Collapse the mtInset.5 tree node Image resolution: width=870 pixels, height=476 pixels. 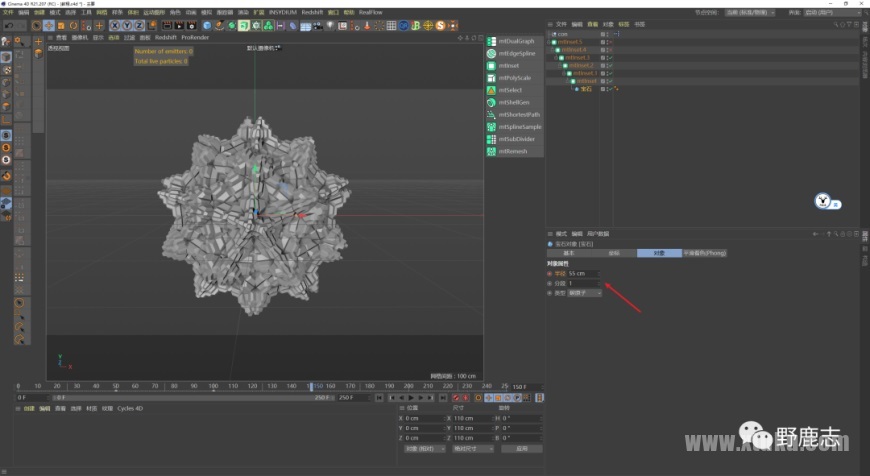(x=549, y=42)
